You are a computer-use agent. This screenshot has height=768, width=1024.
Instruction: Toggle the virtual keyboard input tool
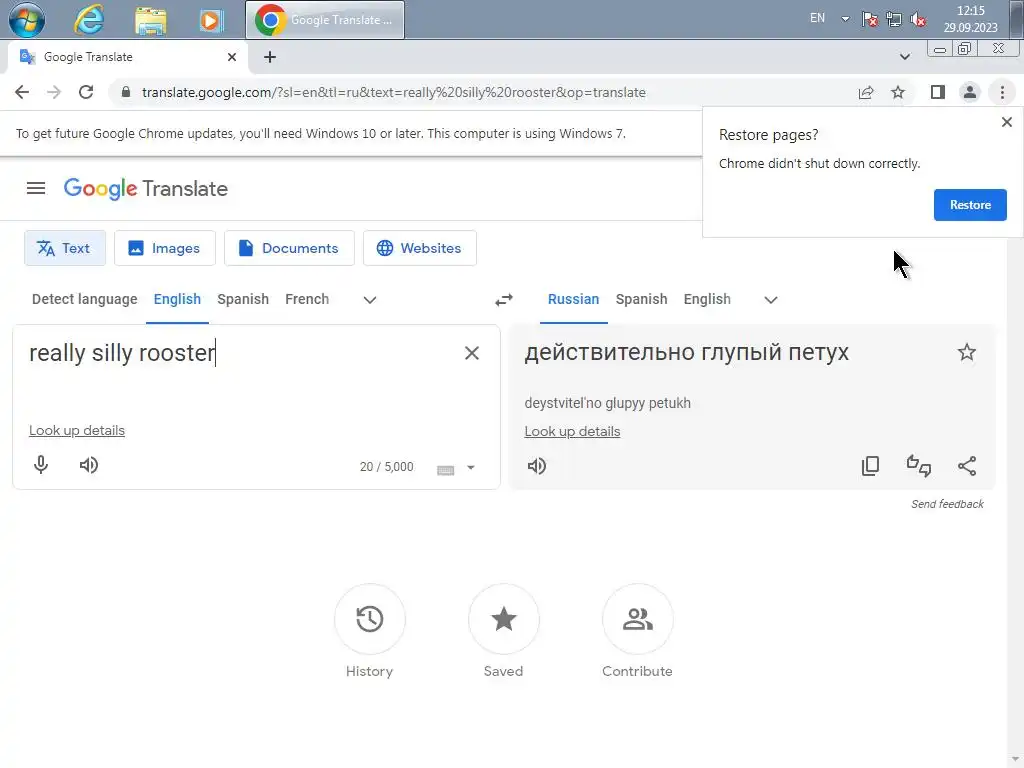coord(445,468)
